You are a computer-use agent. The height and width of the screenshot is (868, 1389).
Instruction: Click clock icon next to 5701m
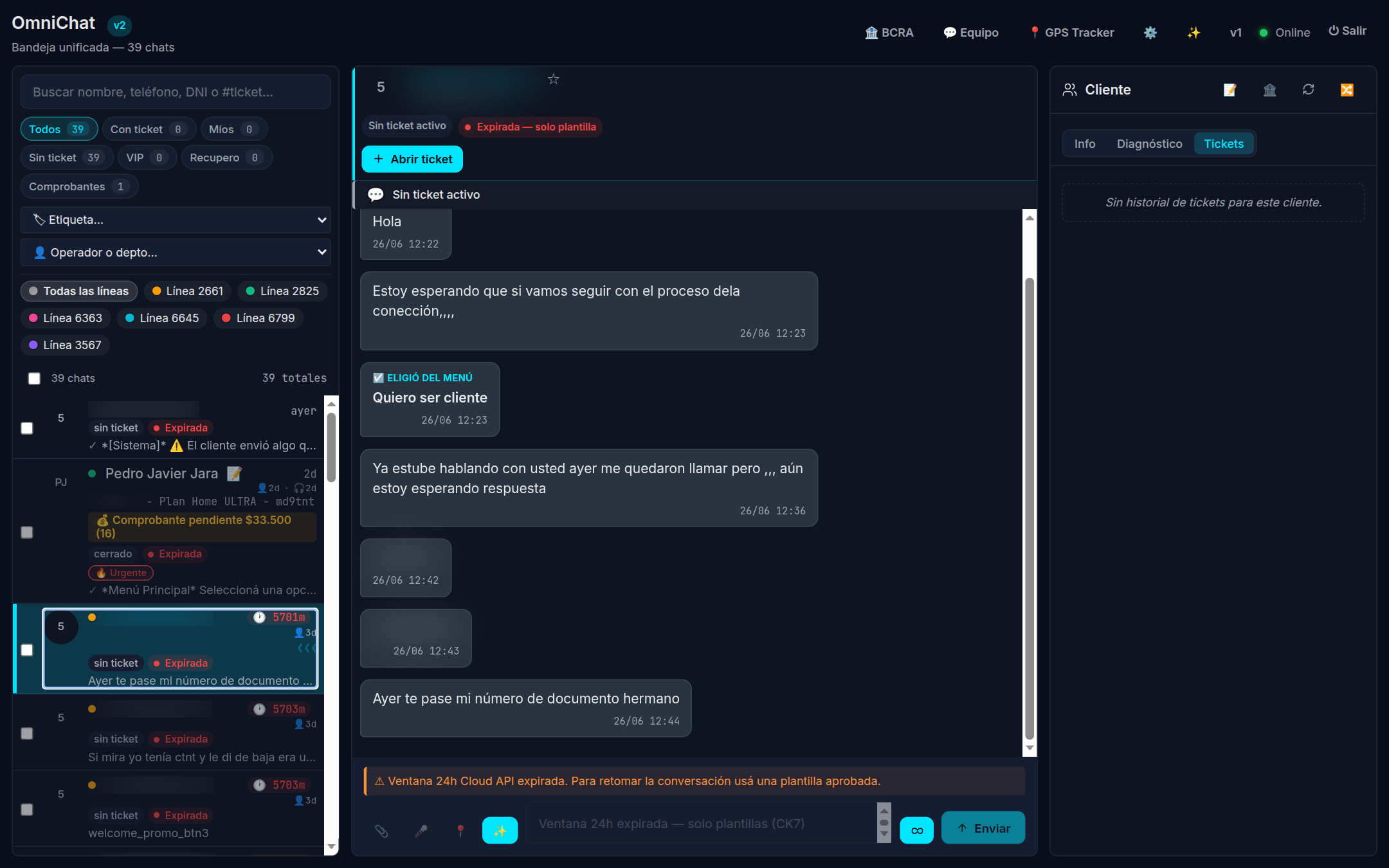[259, 617]
